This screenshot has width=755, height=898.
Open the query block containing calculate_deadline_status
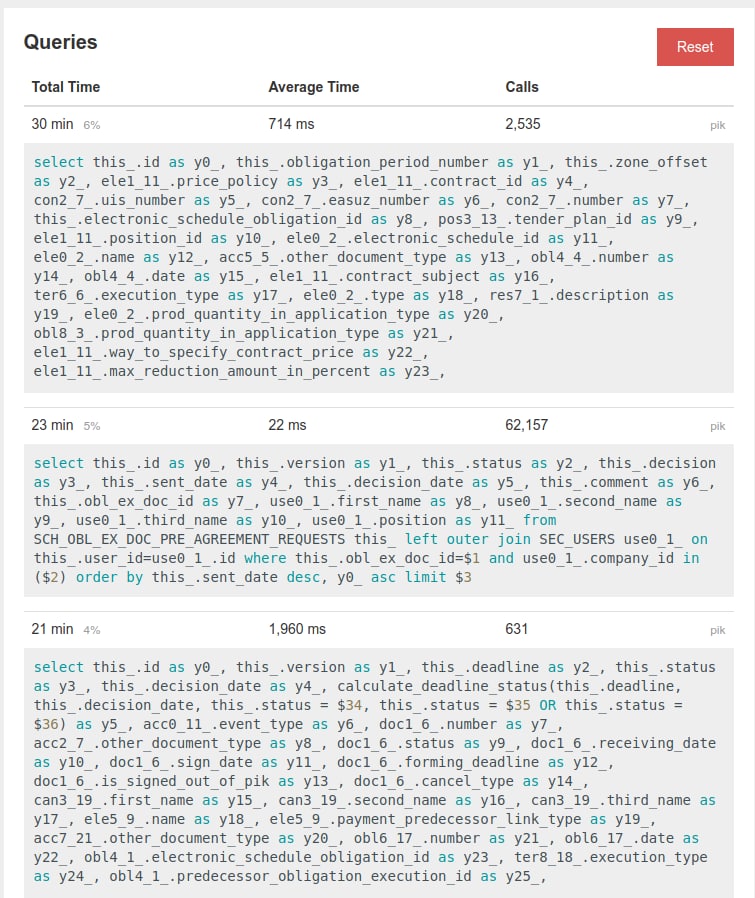pos(379,773)
